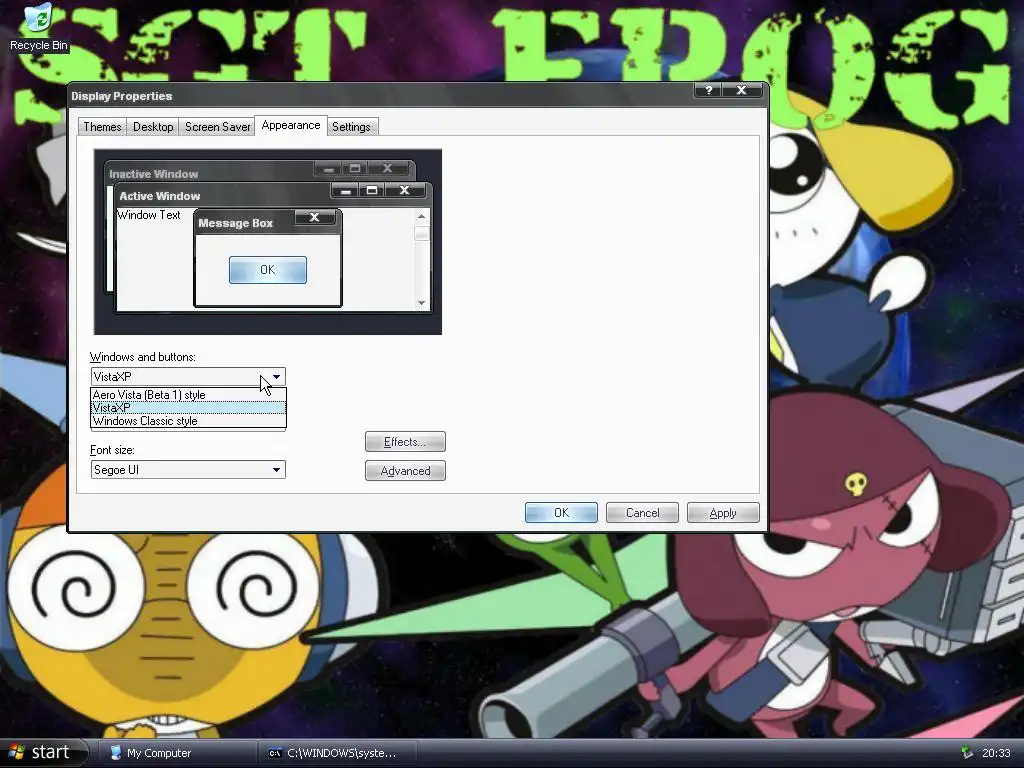Open the Start menu
Viewport: 1024px width, 768px height.
[x=42, y=752]
